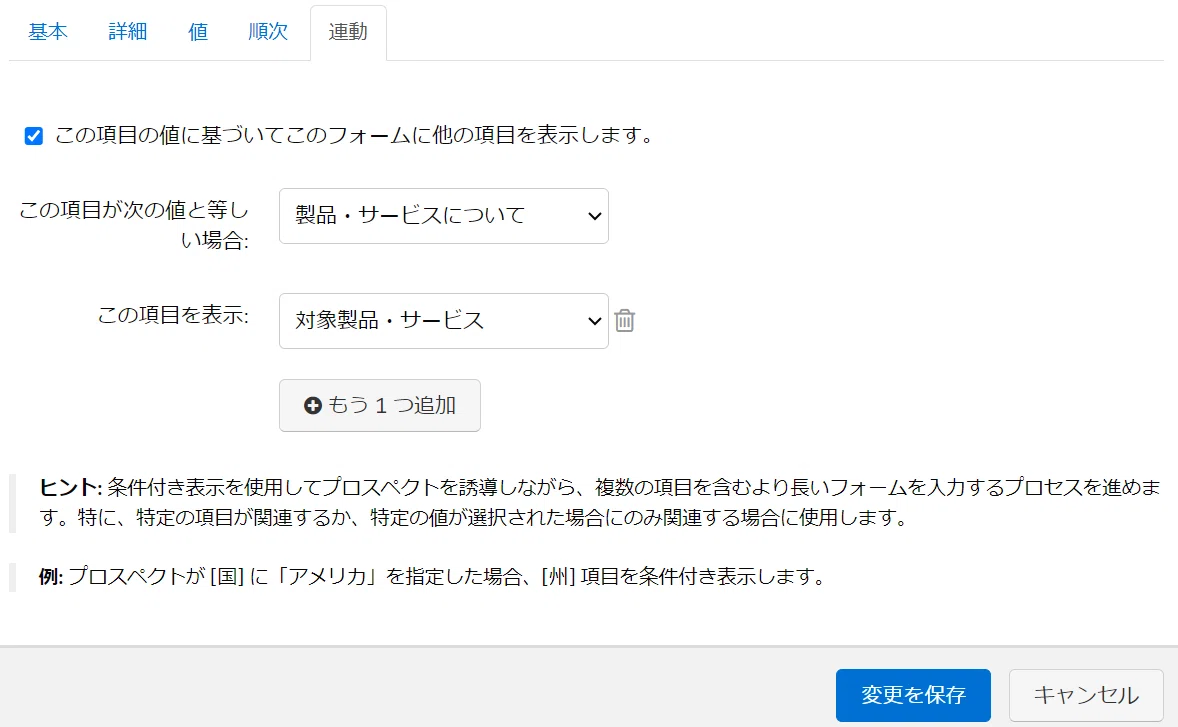The height and width of the screenshot is (727, 1178).
Task: Click the この項目を表示 label
Action: 173,315
